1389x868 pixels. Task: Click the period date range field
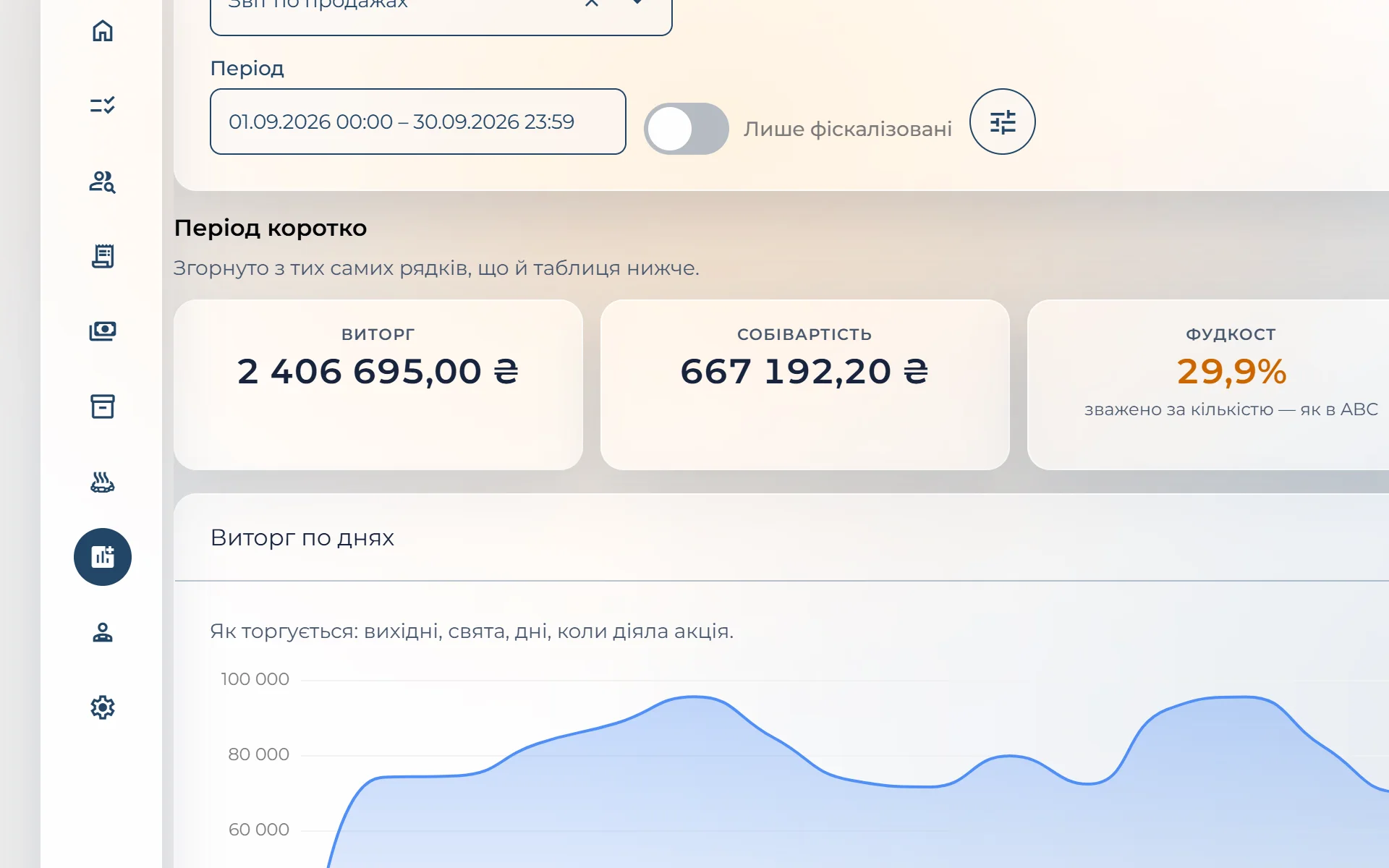(418, 122)
